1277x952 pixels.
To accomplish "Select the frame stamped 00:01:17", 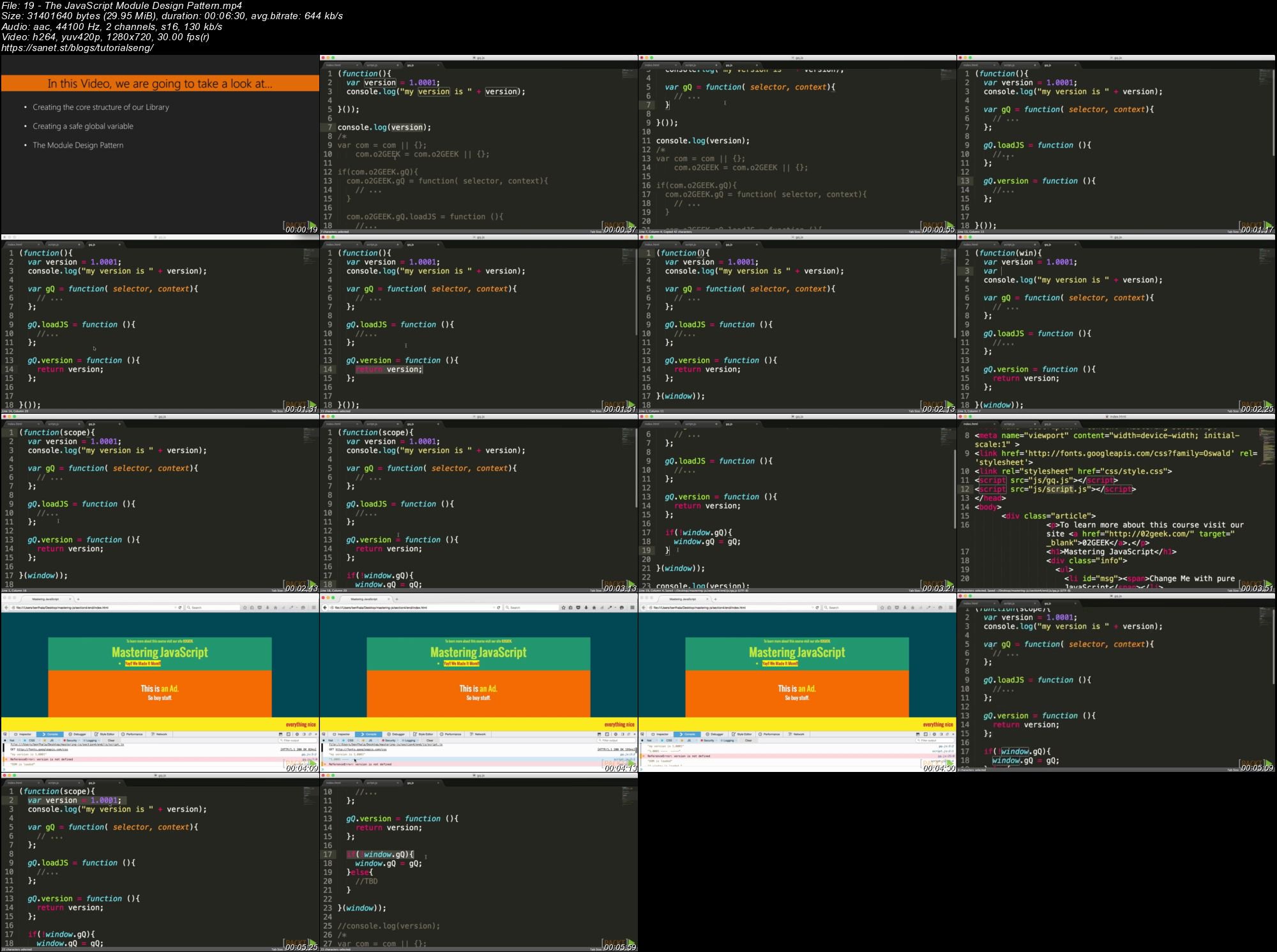I will (1116, 144).
